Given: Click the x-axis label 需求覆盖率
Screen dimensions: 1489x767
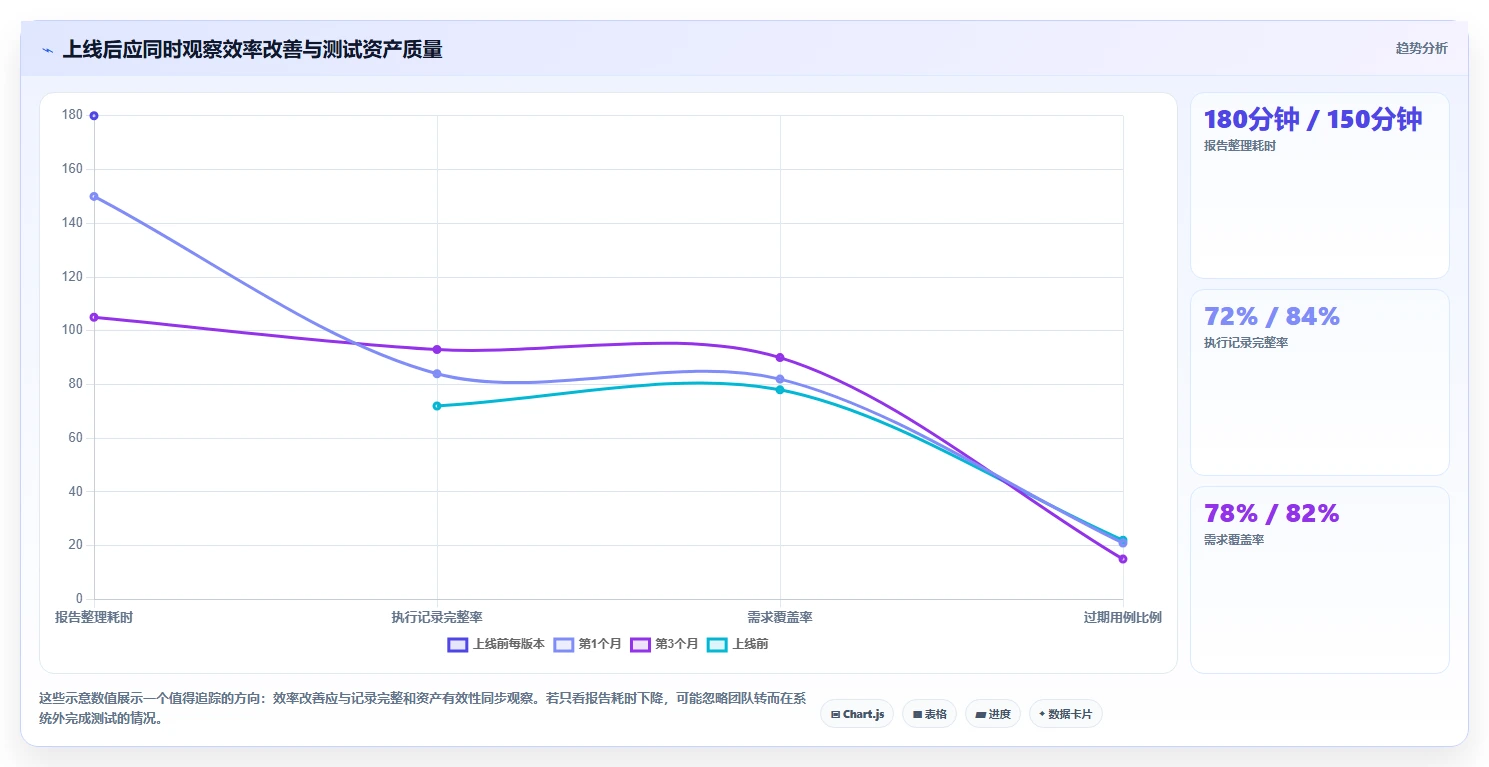Looking at the screenshot, I should pyautogui.click(x=780, y=618).
